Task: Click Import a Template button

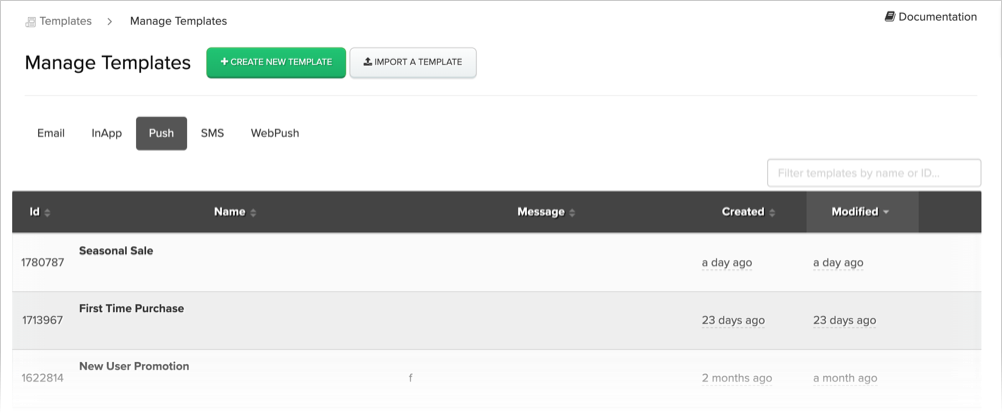Action: (413, 62)
